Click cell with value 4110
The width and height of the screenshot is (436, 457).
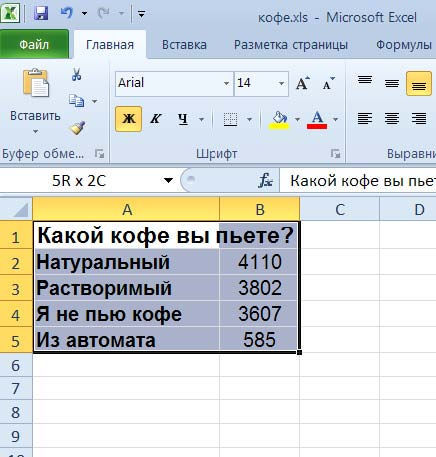(x=260, y=262)
